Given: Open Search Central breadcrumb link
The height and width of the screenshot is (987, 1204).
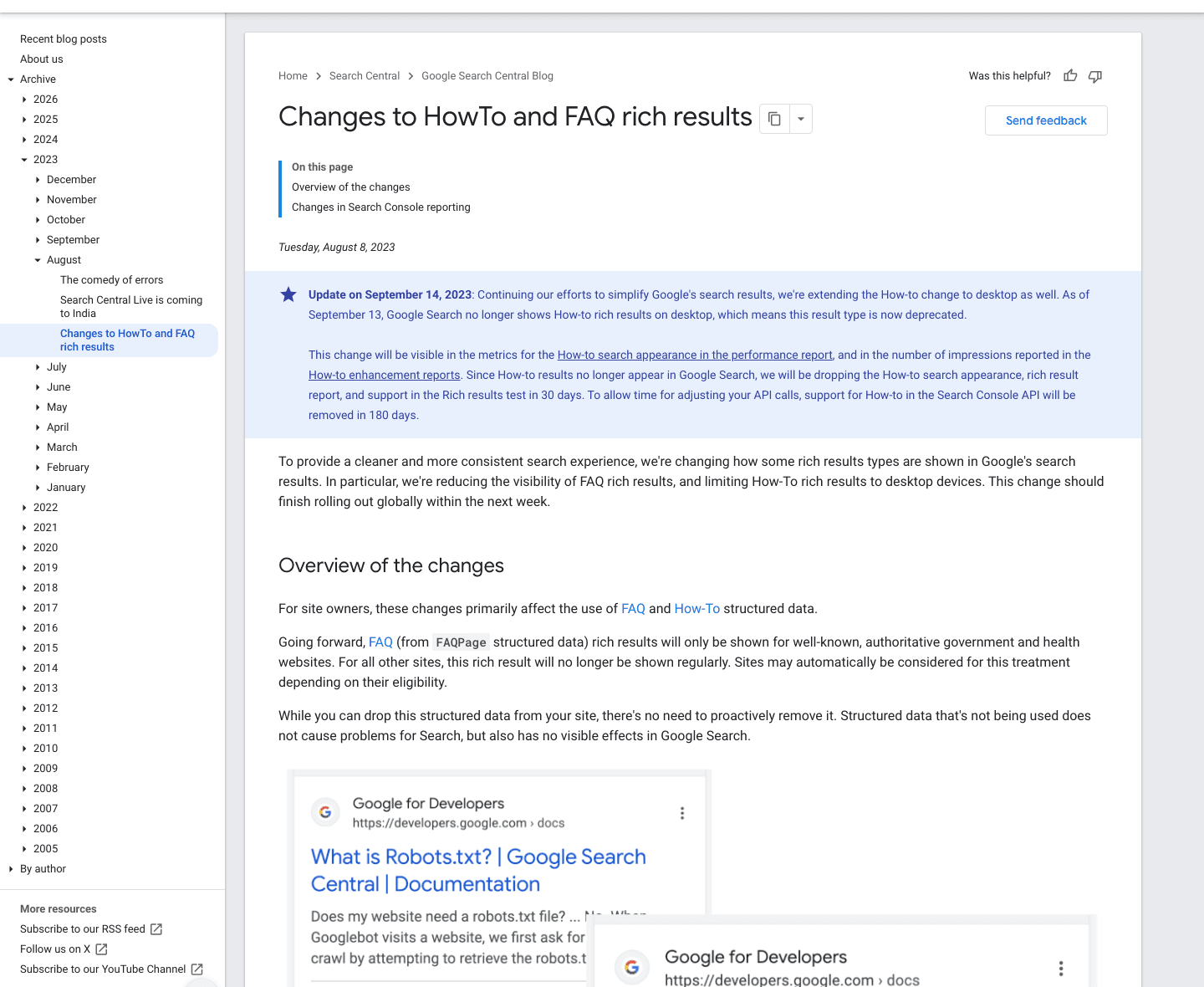Looking at the screenshot, I should [365, 76].
